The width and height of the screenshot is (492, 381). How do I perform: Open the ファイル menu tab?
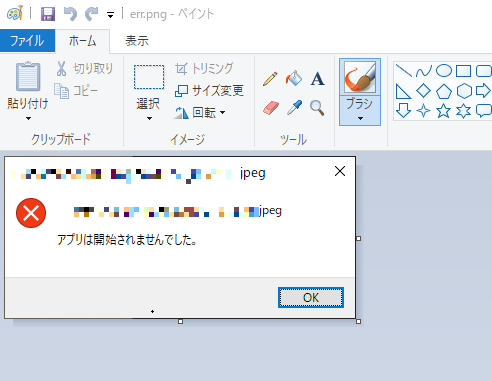coord(27,41)
